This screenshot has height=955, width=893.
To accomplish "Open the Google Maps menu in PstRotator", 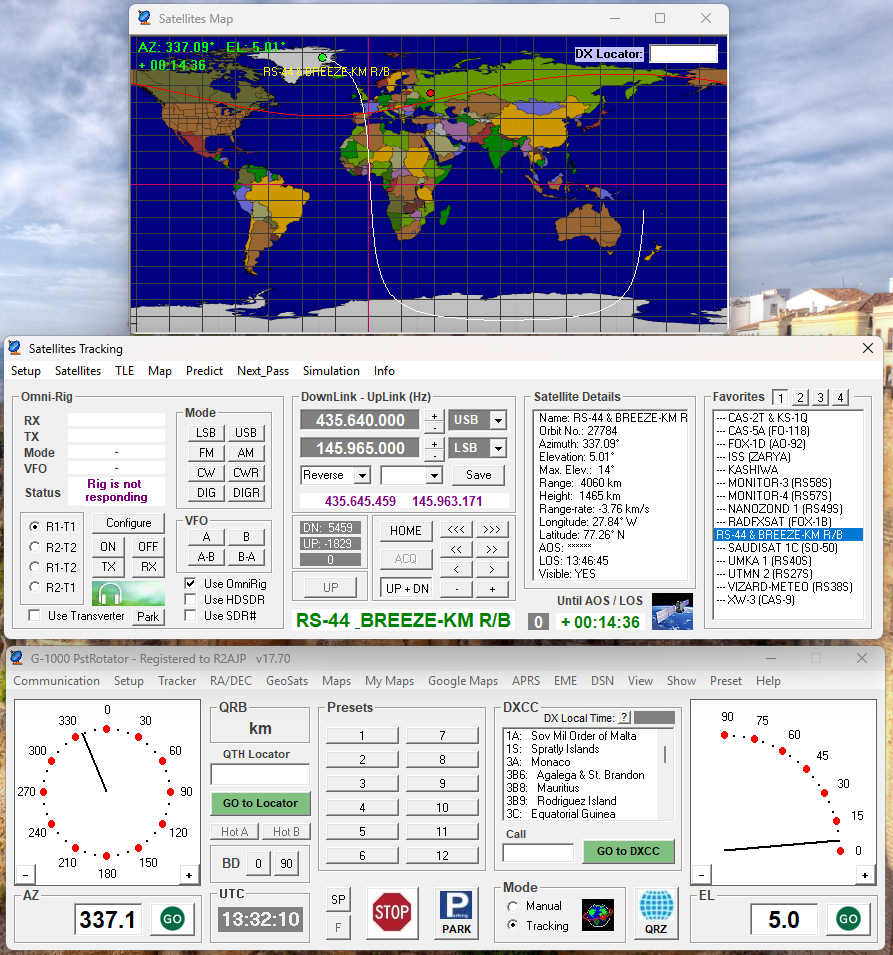I will pyautogui.click(x=463, y=680).
